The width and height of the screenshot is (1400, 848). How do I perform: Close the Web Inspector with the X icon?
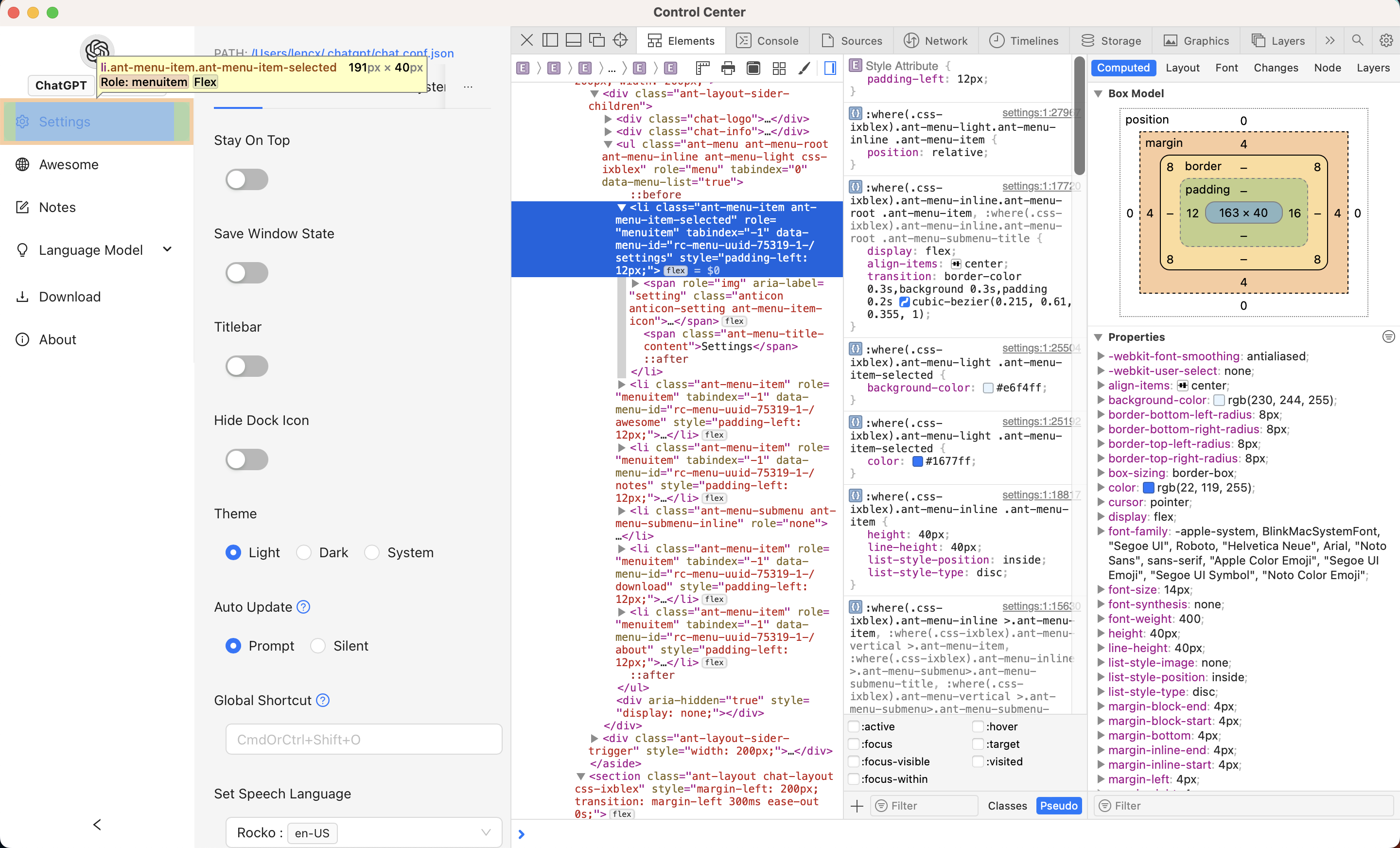point(527,40)
